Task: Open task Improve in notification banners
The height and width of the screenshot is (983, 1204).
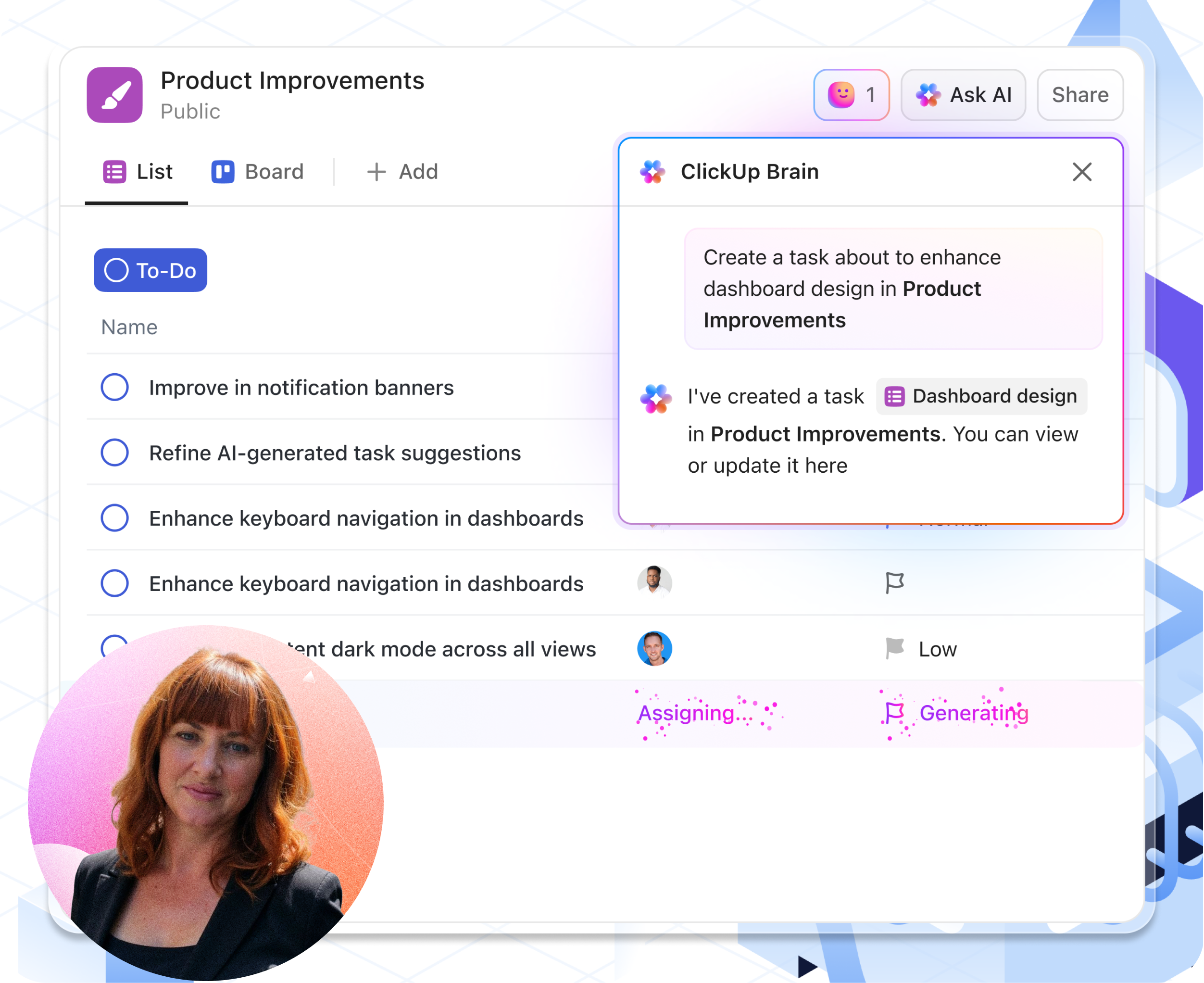Action: point(301,388)
